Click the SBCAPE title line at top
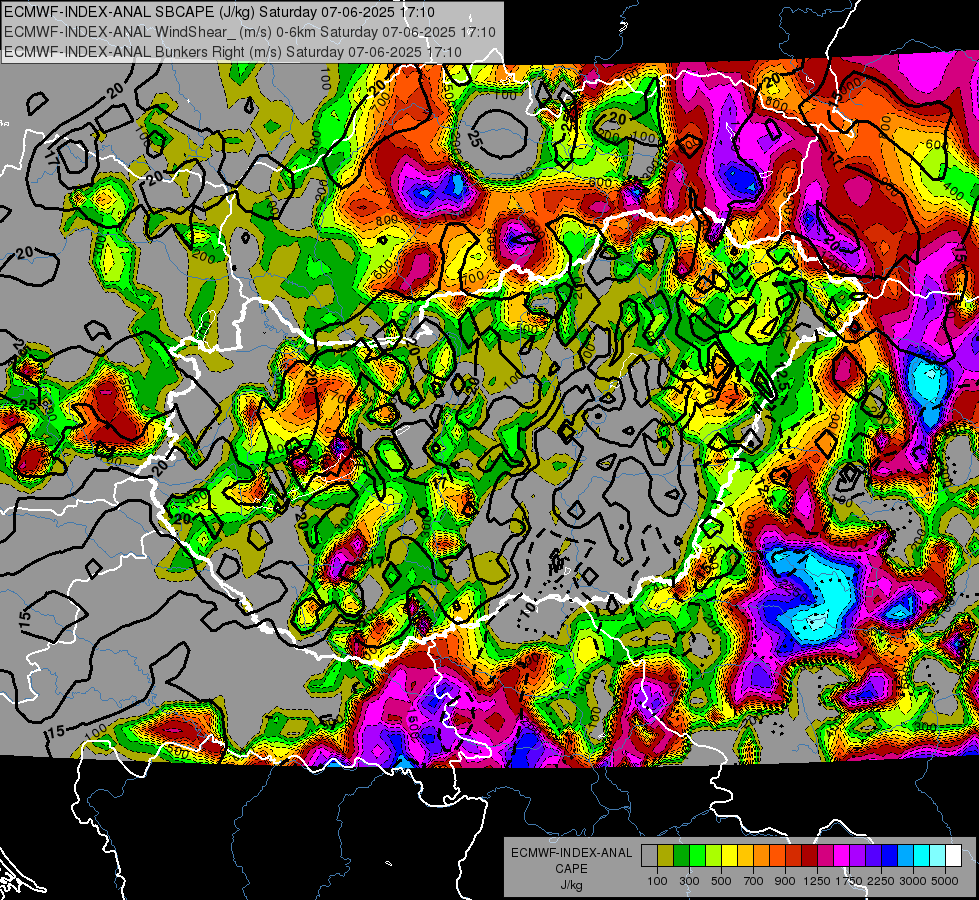The image size is (979, 900). (x=219, y=11)
